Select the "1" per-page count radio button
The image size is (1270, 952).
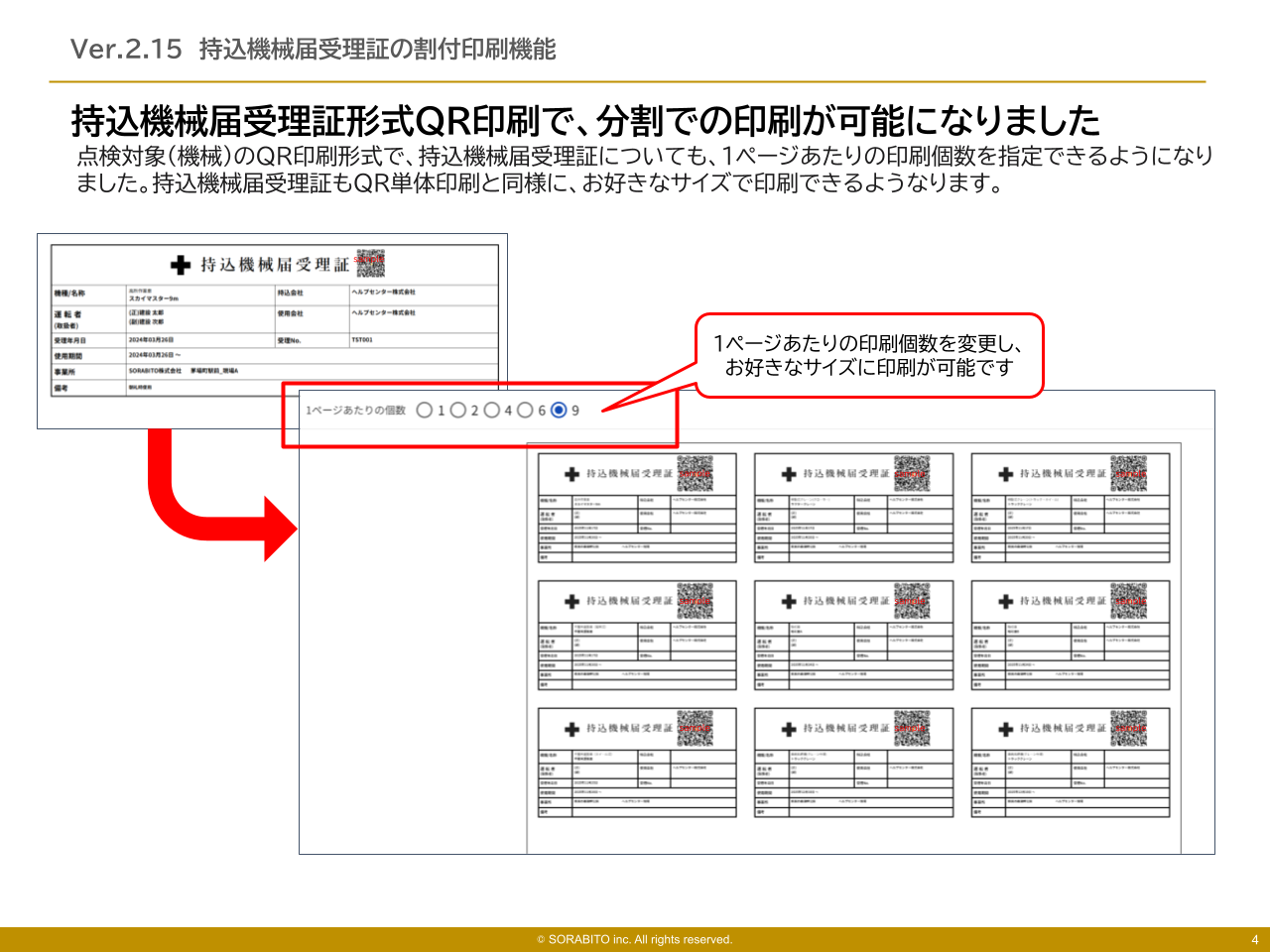coord(425,411)
